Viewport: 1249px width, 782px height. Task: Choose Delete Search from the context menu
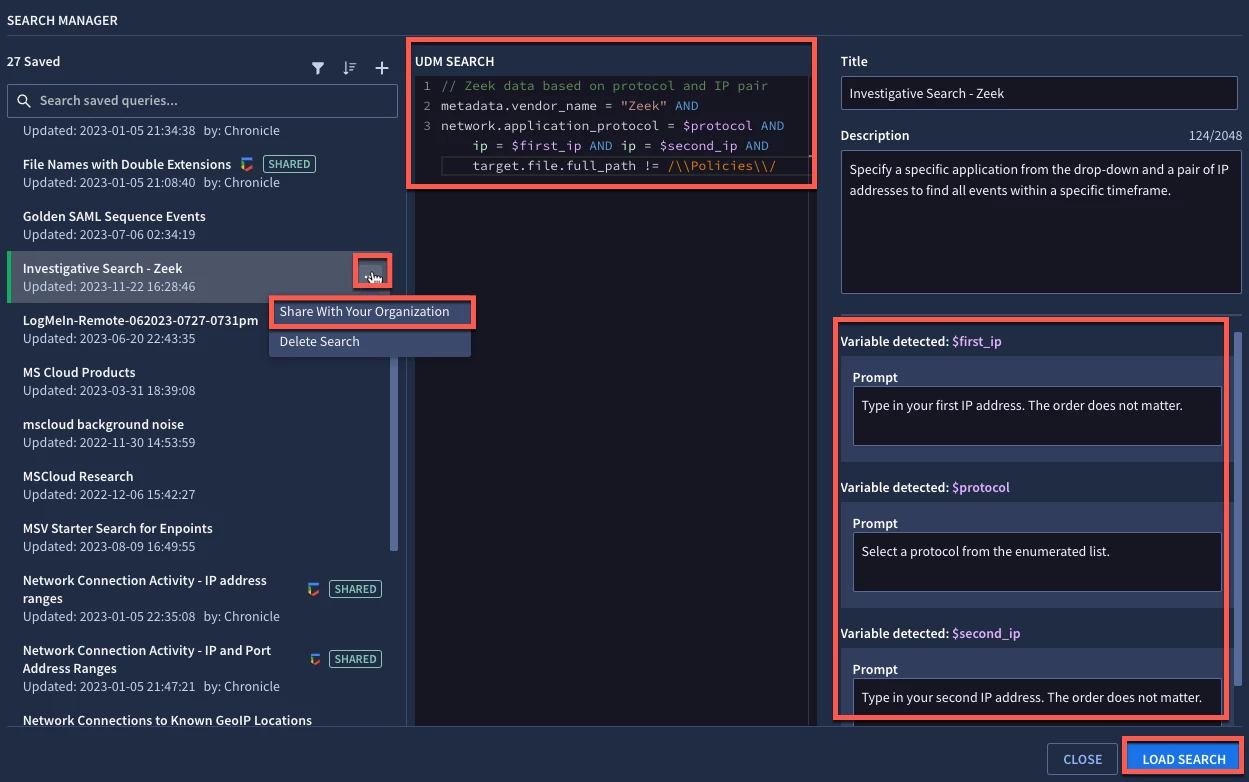[370, 342]
